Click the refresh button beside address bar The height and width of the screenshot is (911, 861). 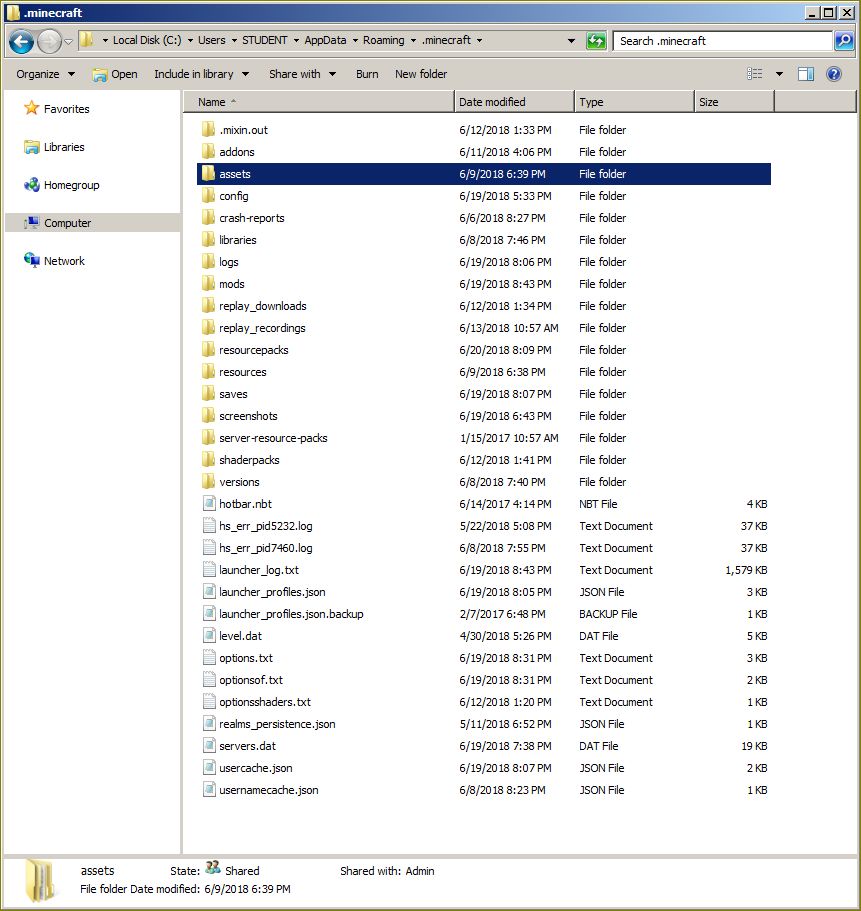click(596, 41)
